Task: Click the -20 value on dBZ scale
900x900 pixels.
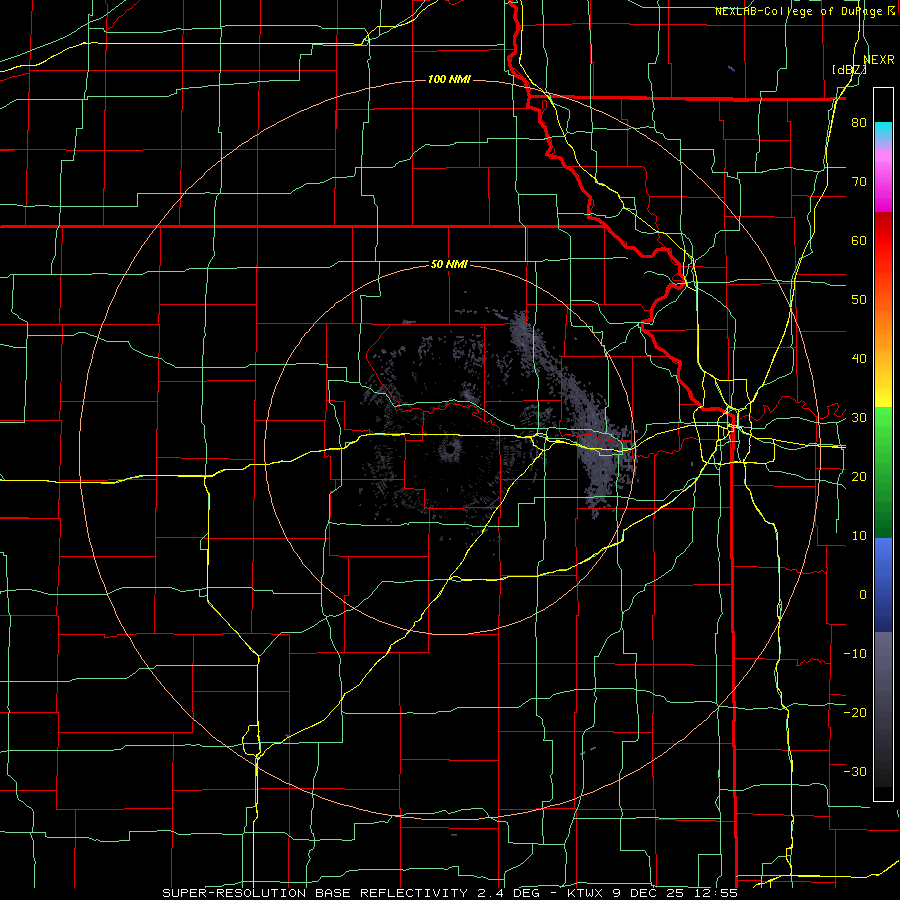Action: pyautogui.click(x=855, y=713)
